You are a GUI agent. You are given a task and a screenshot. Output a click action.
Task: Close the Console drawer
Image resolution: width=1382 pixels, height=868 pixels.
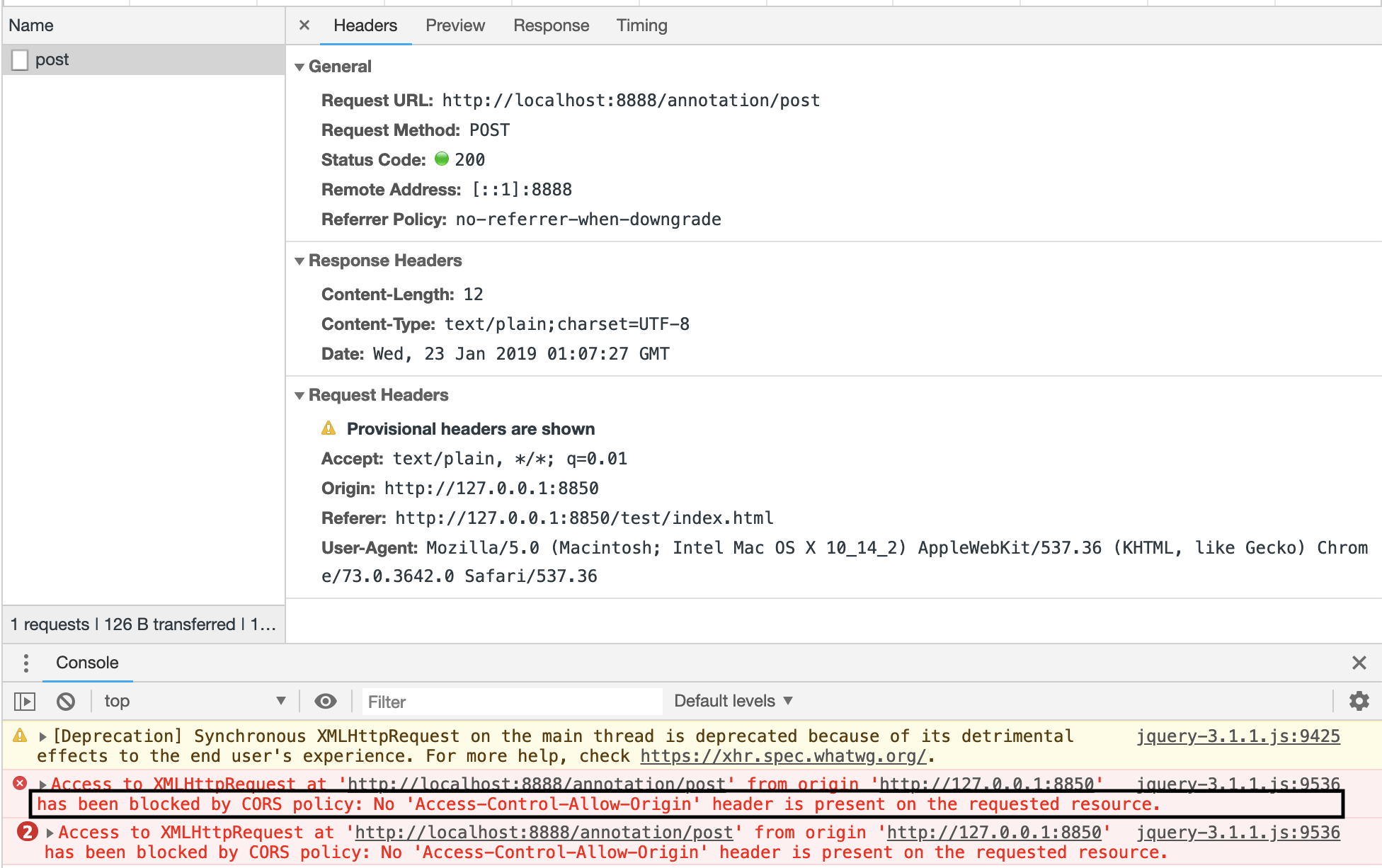(1359, 663)
